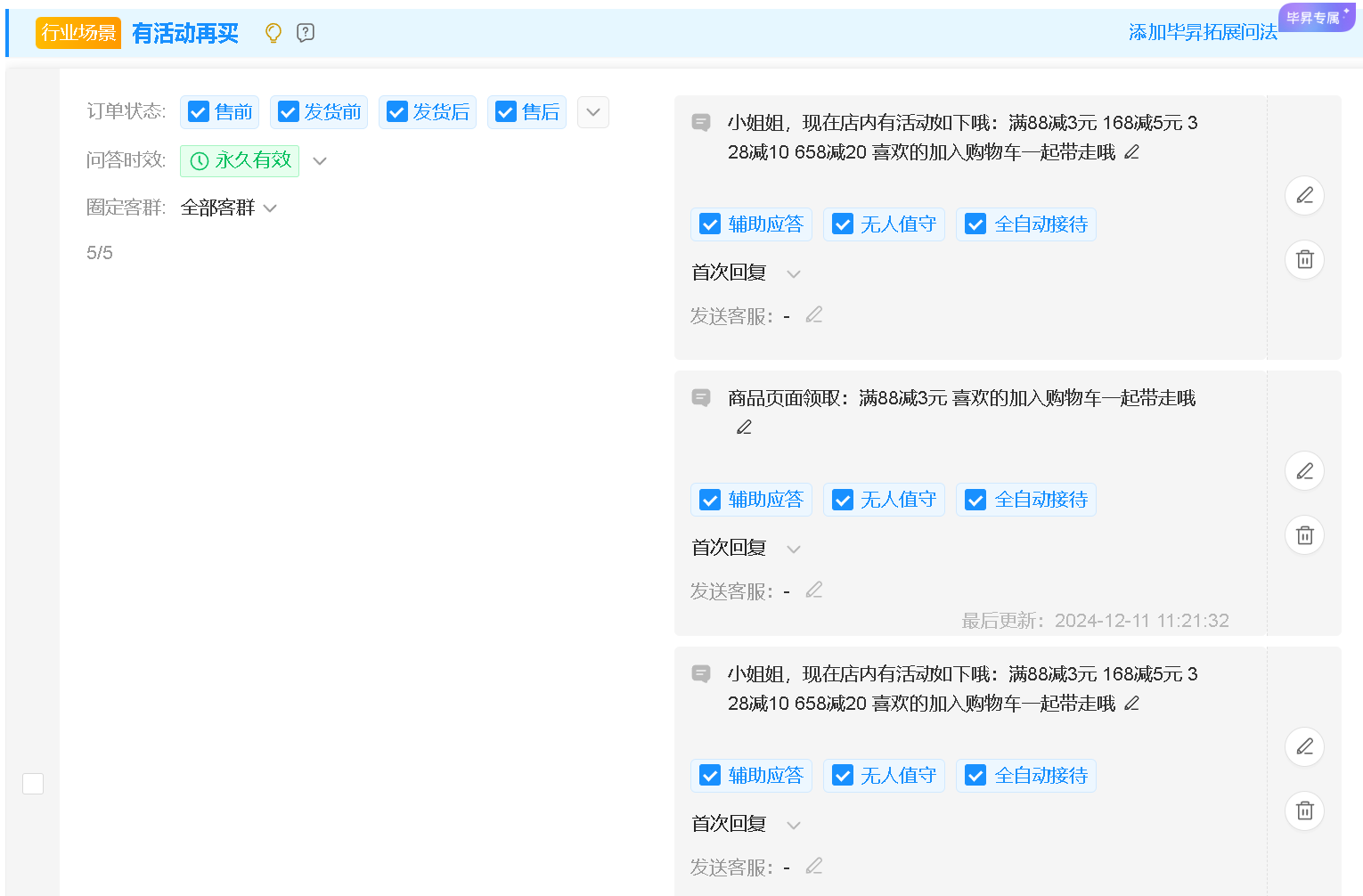Toggle 全自动接待 in the 商品页面领取 card

click(x=975, y=500)
